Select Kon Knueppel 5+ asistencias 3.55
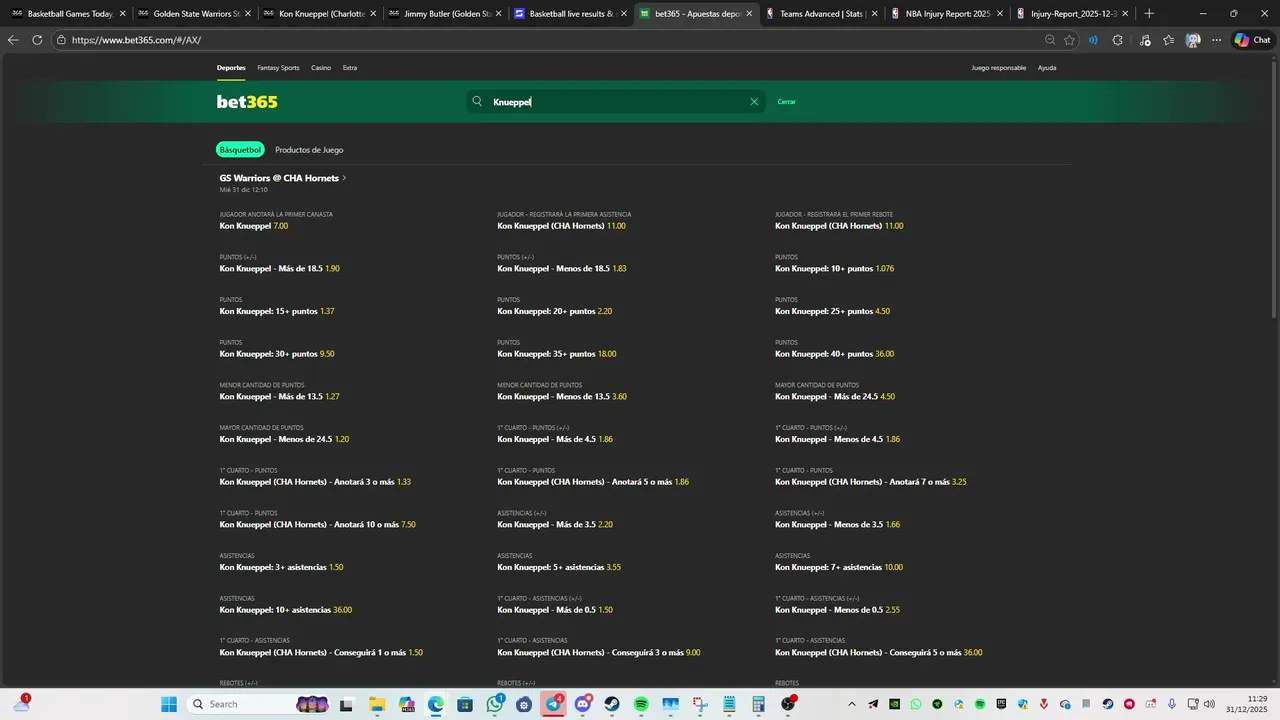 pyautogui.click(x=559, y=567)
